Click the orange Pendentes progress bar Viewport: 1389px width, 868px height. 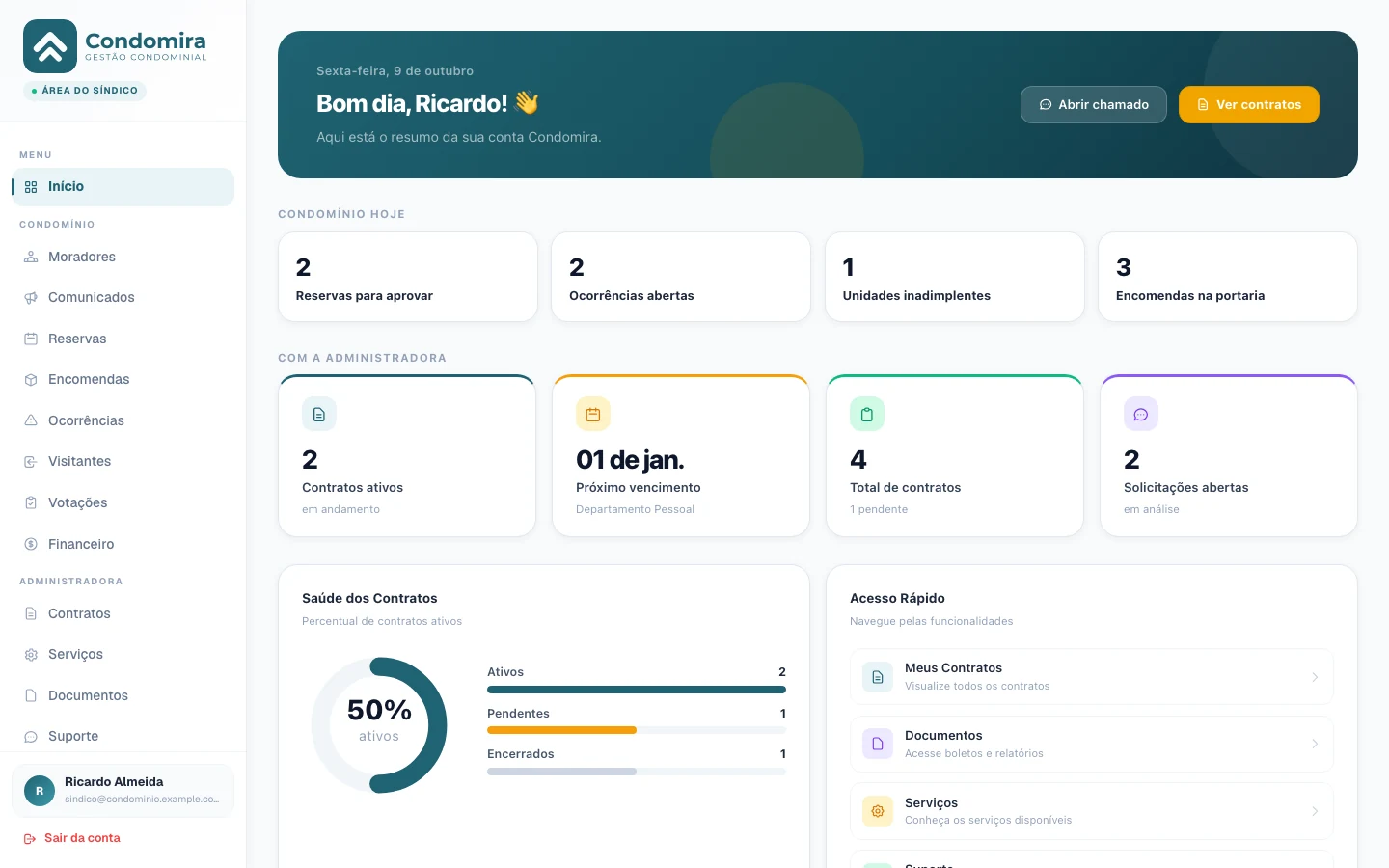tap(561, 730)
